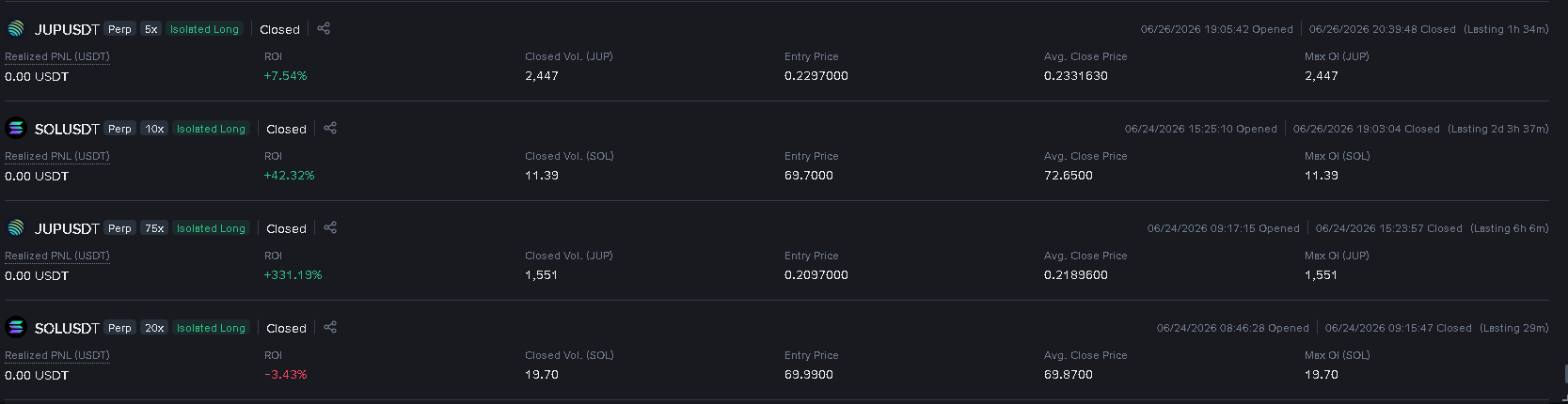This screenshot has width=1568, height=404.
Task: Open the SOLUSDT pair from the 10x row
Action: coord(67,129)
